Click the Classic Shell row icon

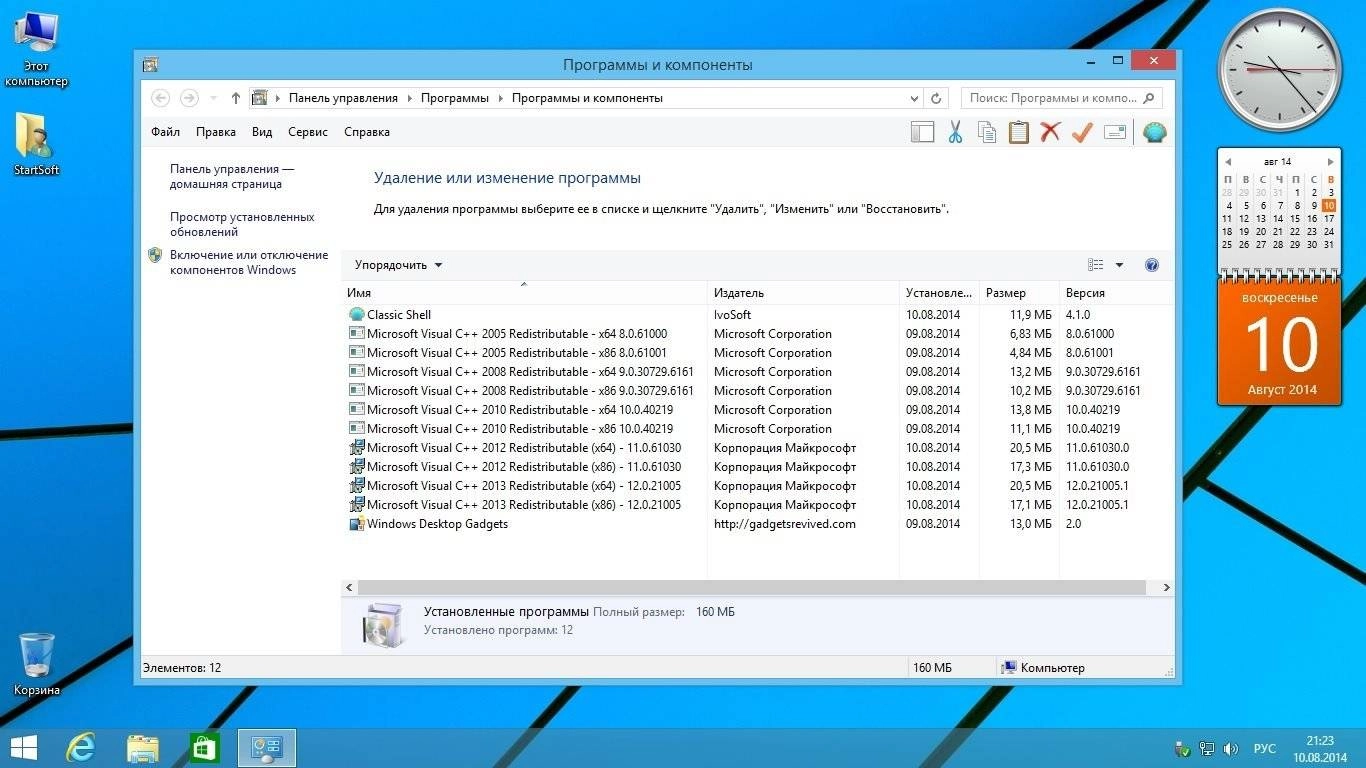click(x=357, y=315)
